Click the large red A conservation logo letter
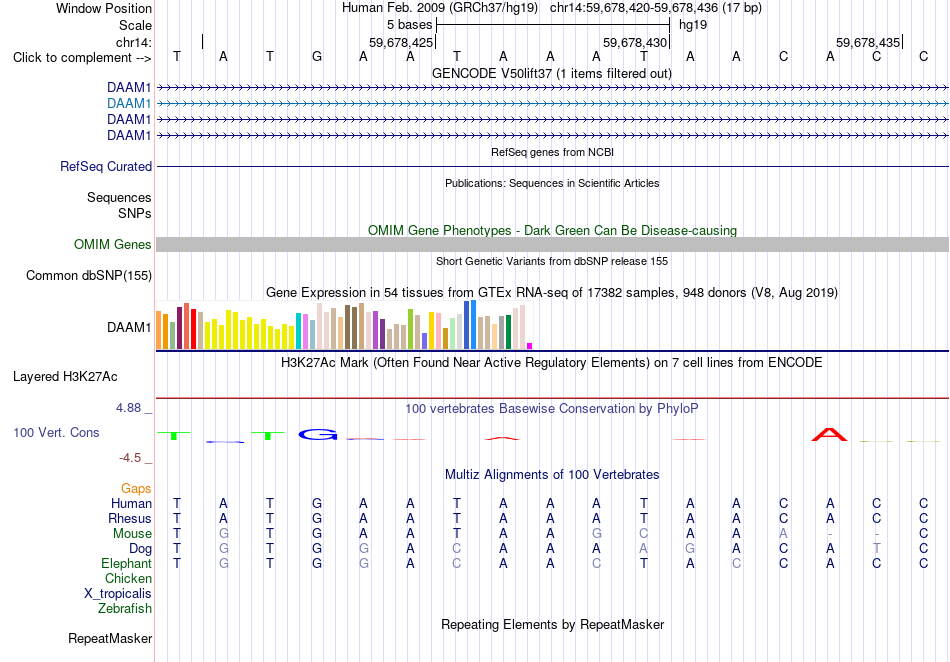The height and width of the screenshot is (662, 950). pyautogui.click(x=829, y=434)
